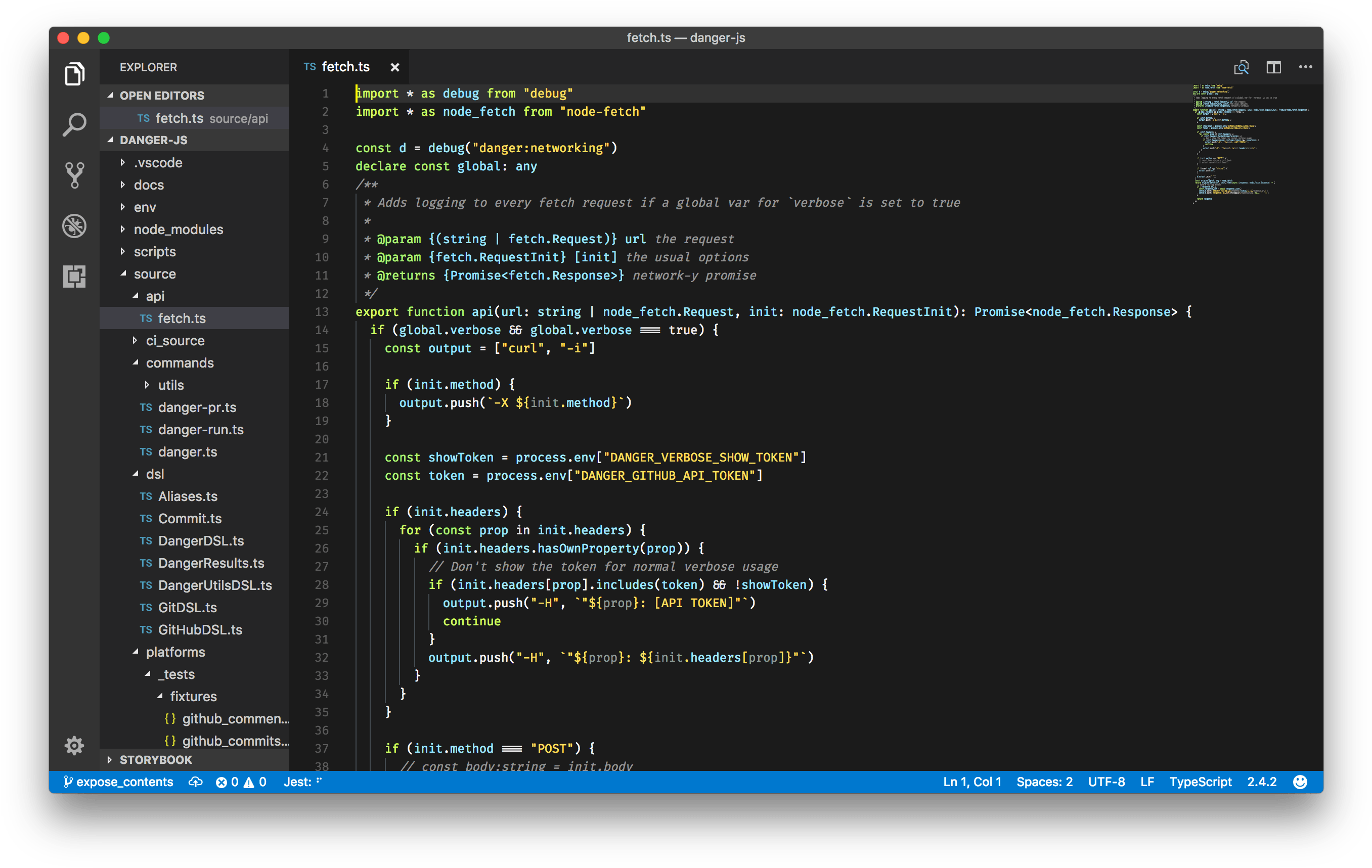Select language mode TypeScript
This screenshot has height=868, width=1372.
point(1200,782)
